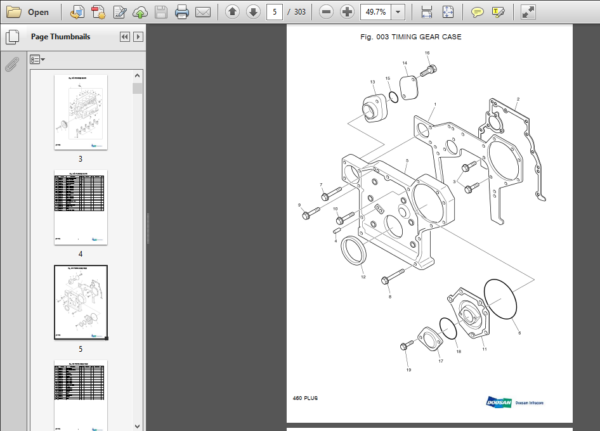Collapse the thumbnails panel double-arrow
The image size is (600, 431).
click(125, 37)
